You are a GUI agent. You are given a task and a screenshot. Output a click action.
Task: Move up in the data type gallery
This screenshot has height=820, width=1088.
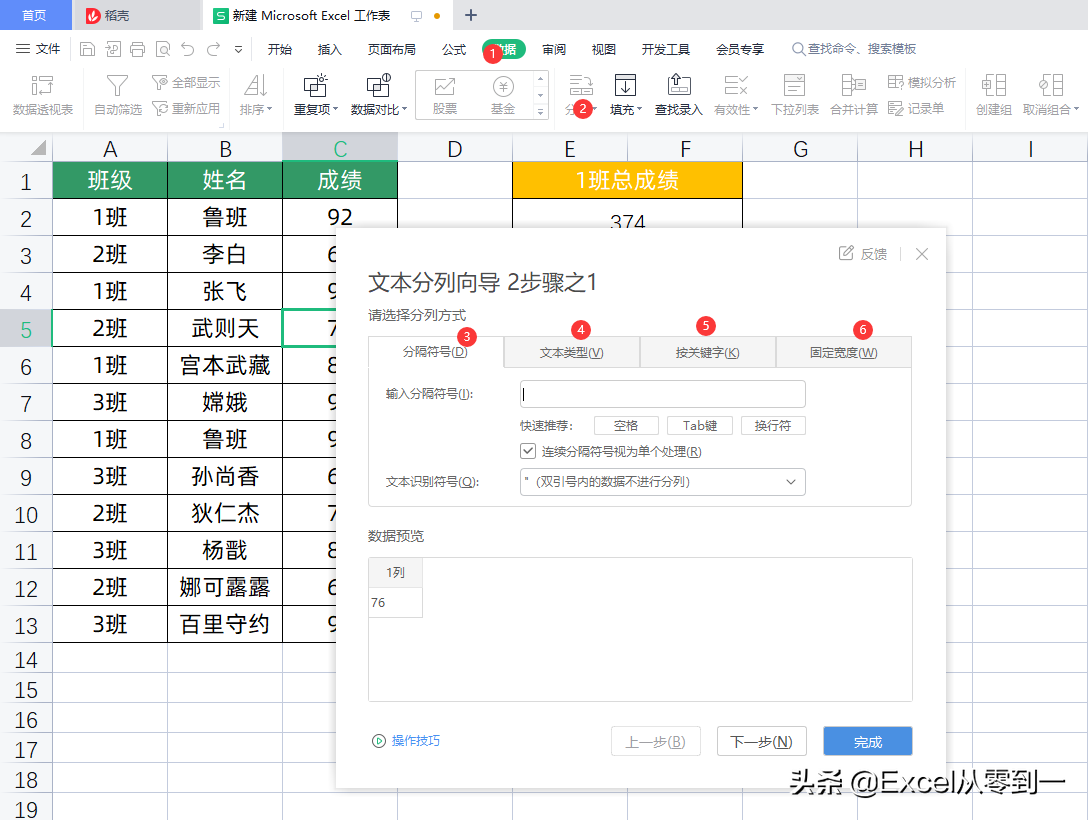541,79
